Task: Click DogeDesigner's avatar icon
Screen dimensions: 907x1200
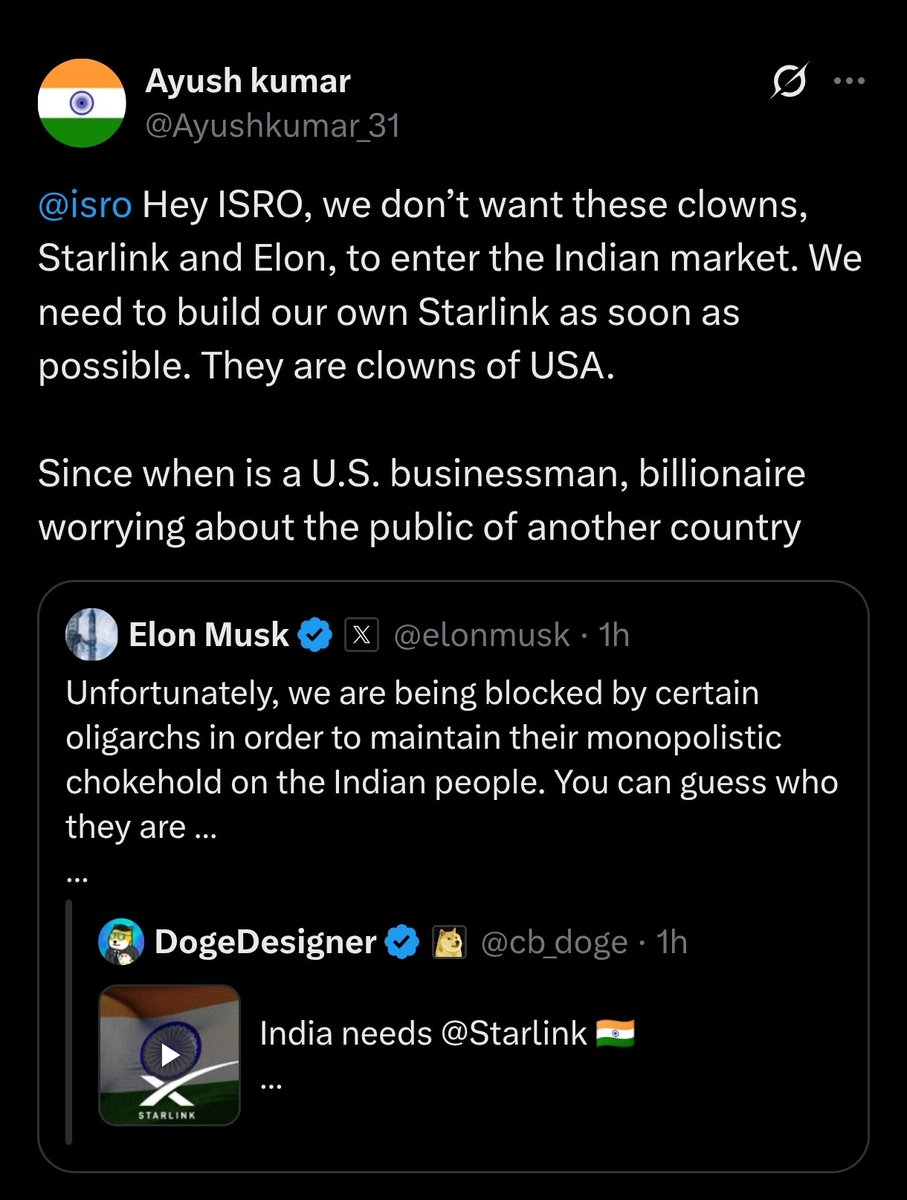Action: 122,942
